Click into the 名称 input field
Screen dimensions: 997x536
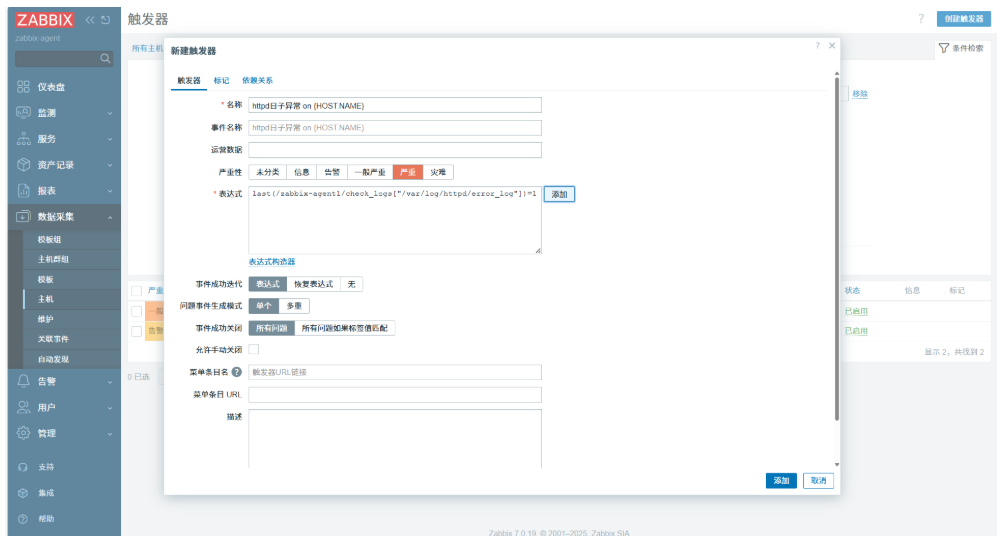tap(395, 106)
